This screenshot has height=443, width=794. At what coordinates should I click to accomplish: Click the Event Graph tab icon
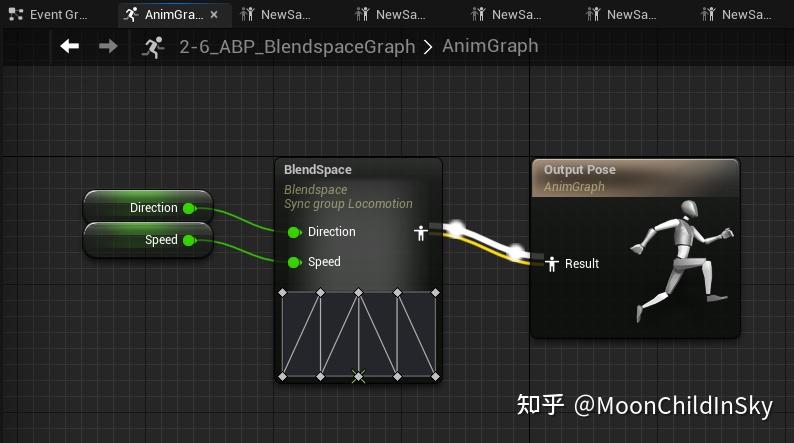(x=16, y=15)
